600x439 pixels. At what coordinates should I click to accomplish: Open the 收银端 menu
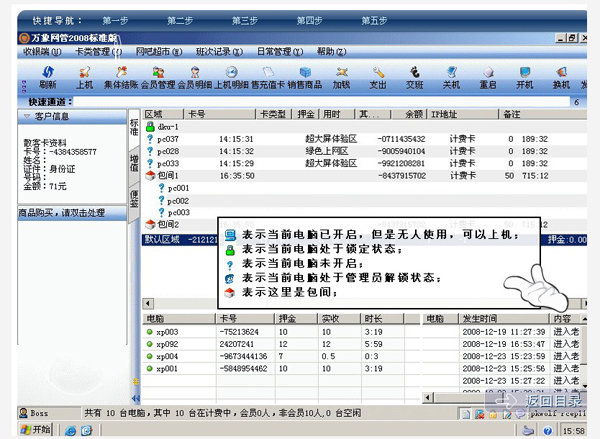[42, 51]
